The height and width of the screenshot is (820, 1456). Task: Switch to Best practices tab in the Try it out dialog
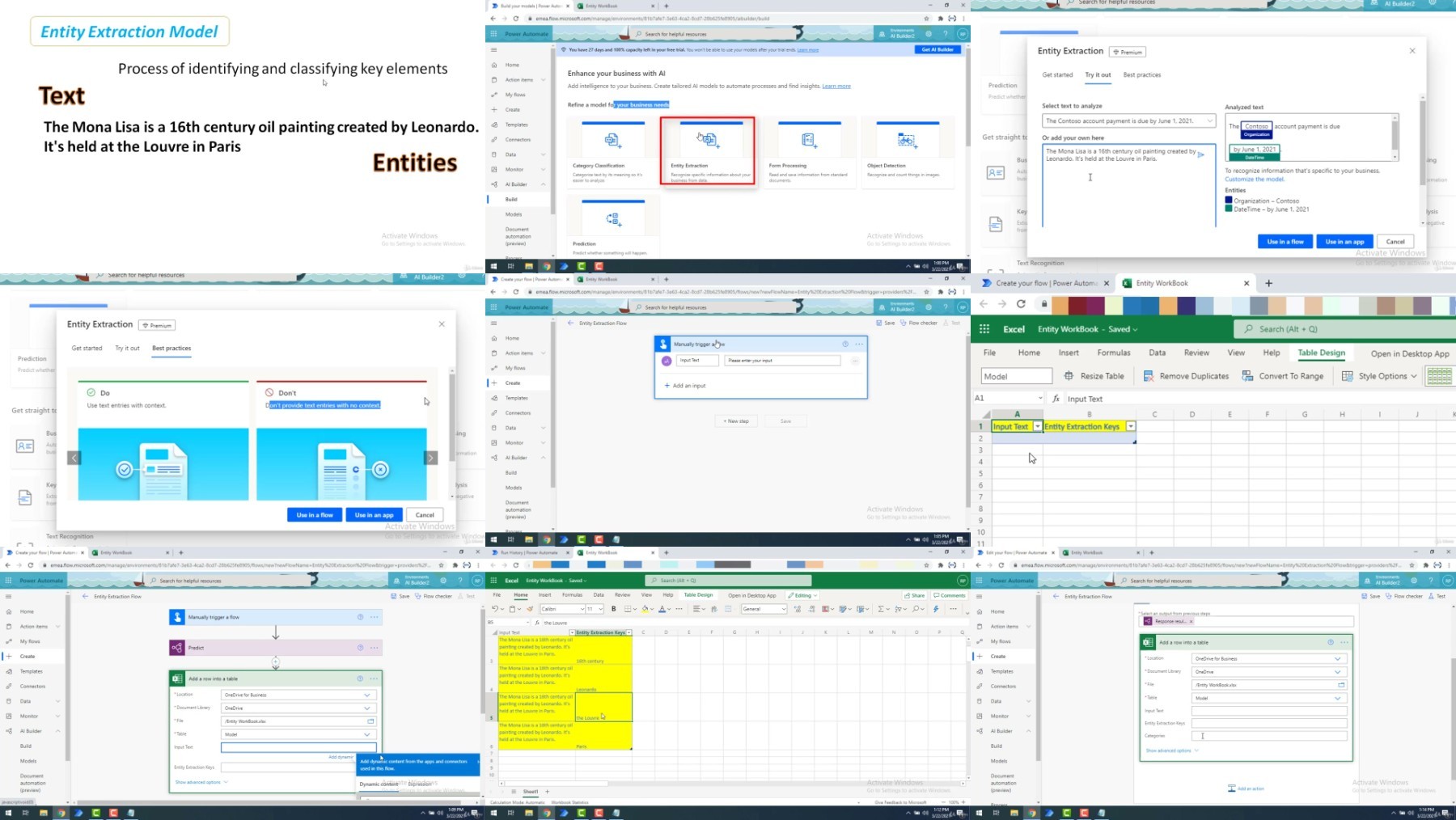tap(1141, 75)
